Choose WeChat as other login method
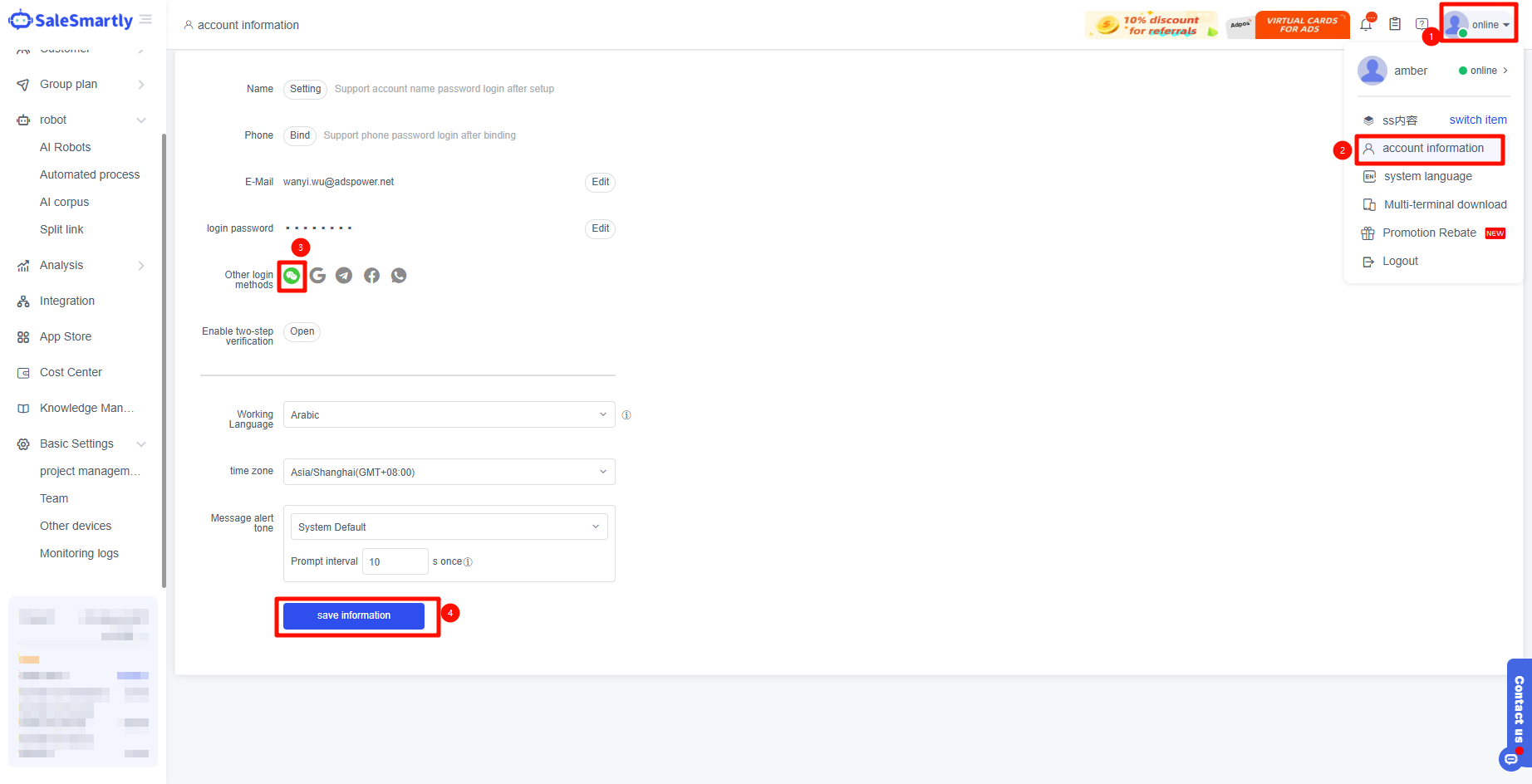 (292, 276)
